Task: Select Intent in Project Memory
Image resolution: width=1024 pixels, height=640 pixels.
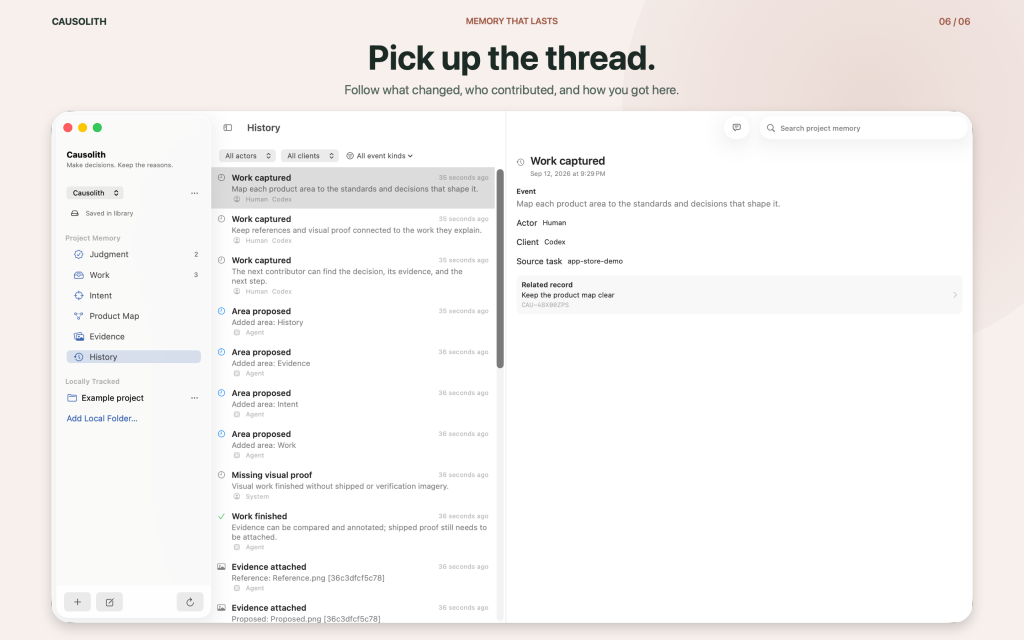Action: (x=134, y=296)
